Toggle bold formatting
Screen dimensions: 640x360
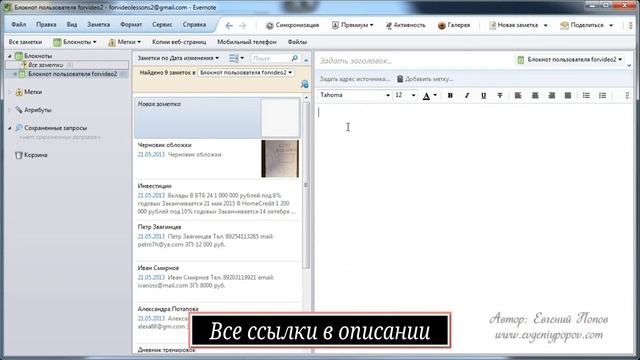(x=450, y=96)
